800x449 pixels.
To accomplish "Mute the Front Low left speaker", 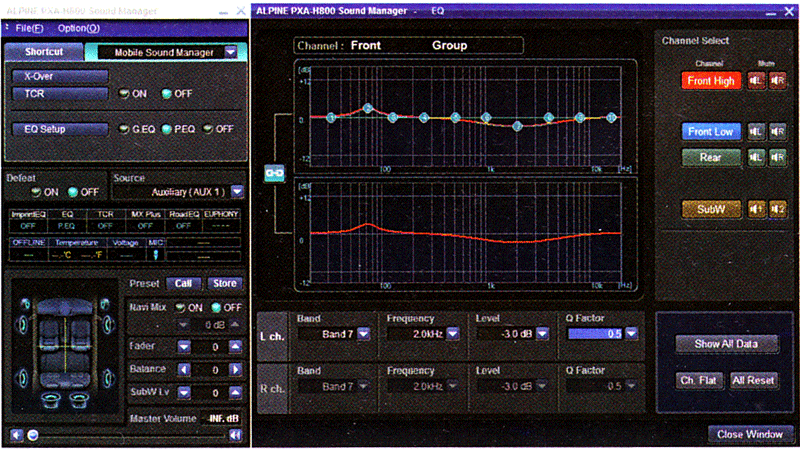I will tap(755, 131).
